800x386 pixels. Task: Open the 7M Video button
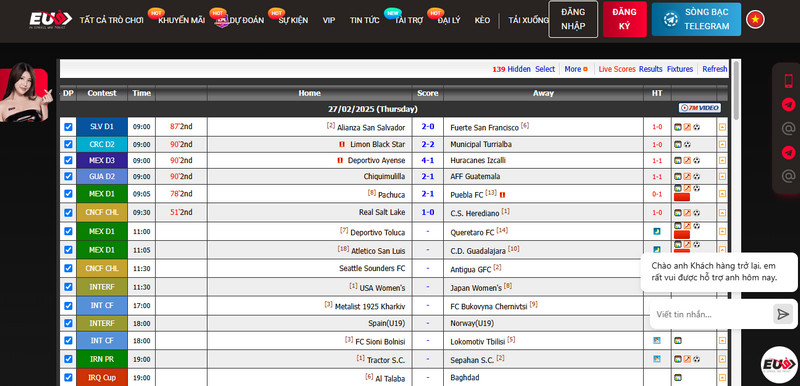(x=699, y=108)
